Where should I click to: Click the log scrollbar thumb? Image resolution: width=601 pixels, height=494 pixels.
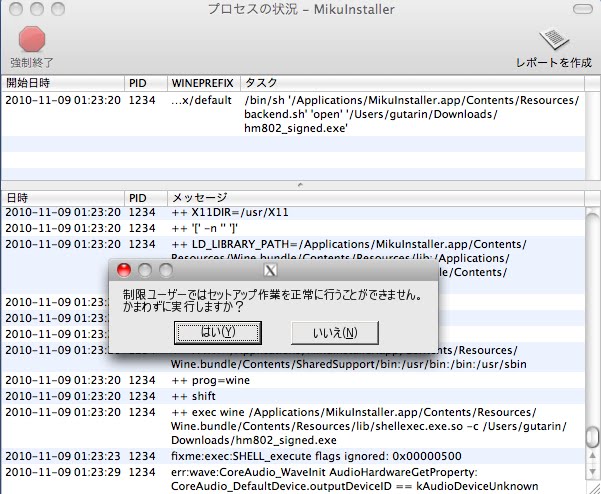point(593,437)
